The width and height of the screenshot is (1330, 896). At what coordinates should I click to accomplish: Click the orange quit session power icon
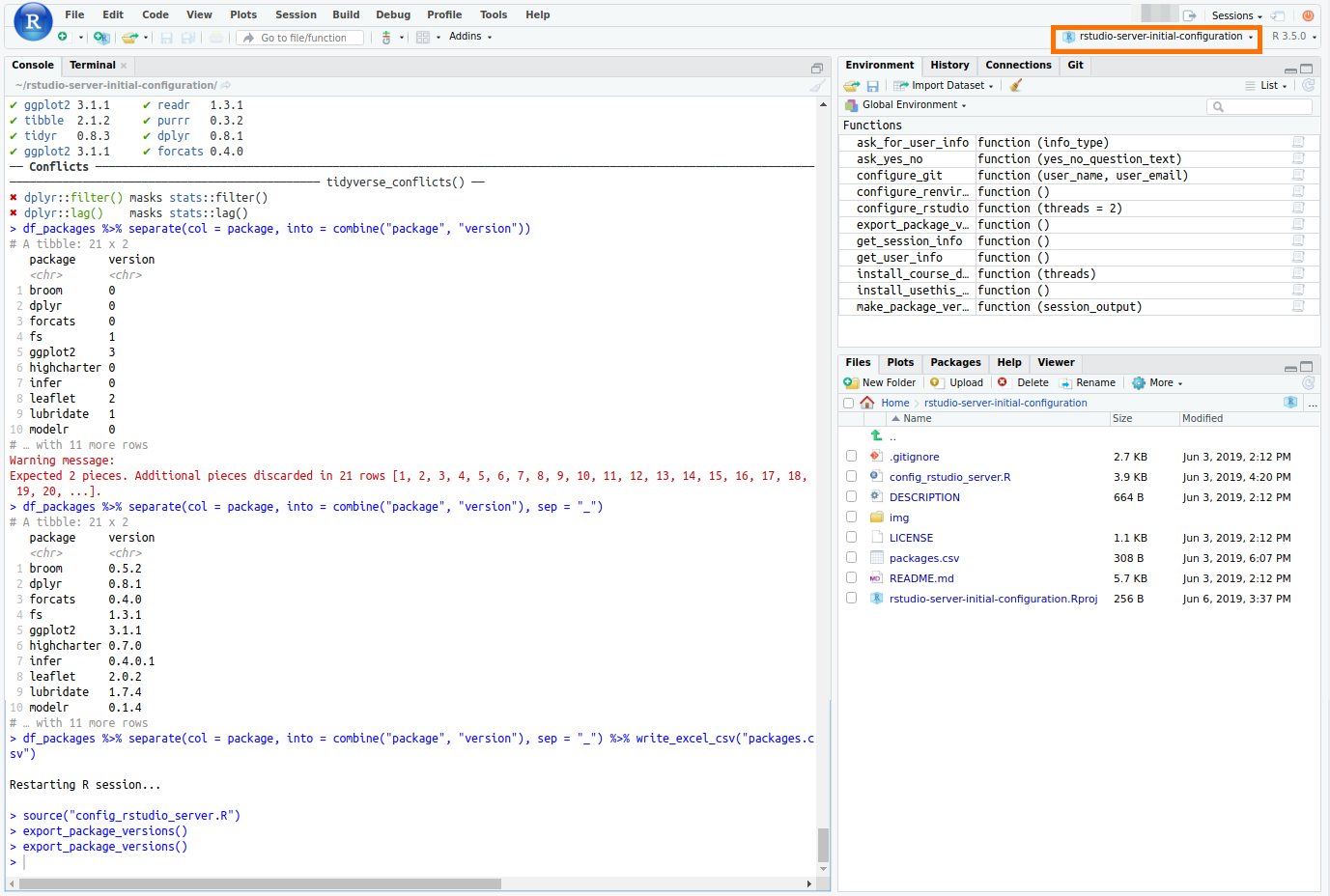1308,15
